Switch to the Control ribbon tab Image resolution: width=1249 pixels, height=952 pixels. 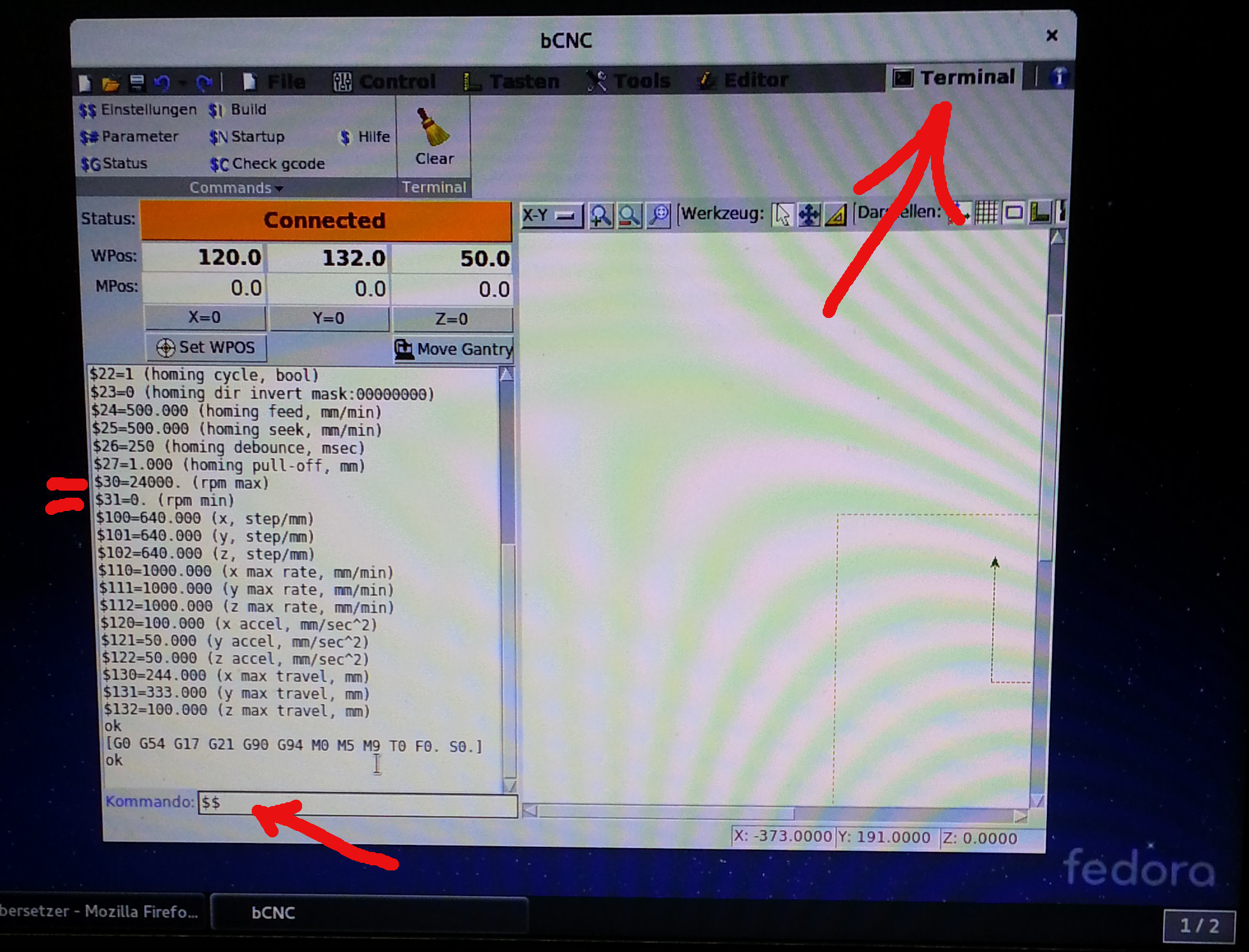pos(384,82)
